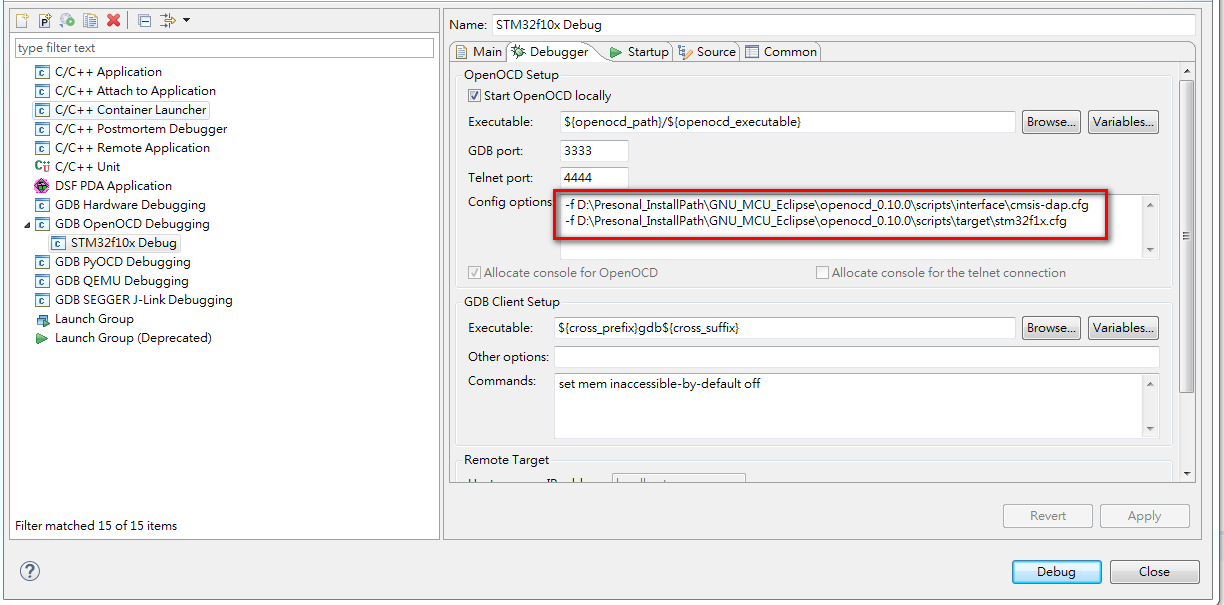Screen dimensions: 1224x605
Task: Toggle Allocate console for the telnet connection checkbox
Action: 822,273
